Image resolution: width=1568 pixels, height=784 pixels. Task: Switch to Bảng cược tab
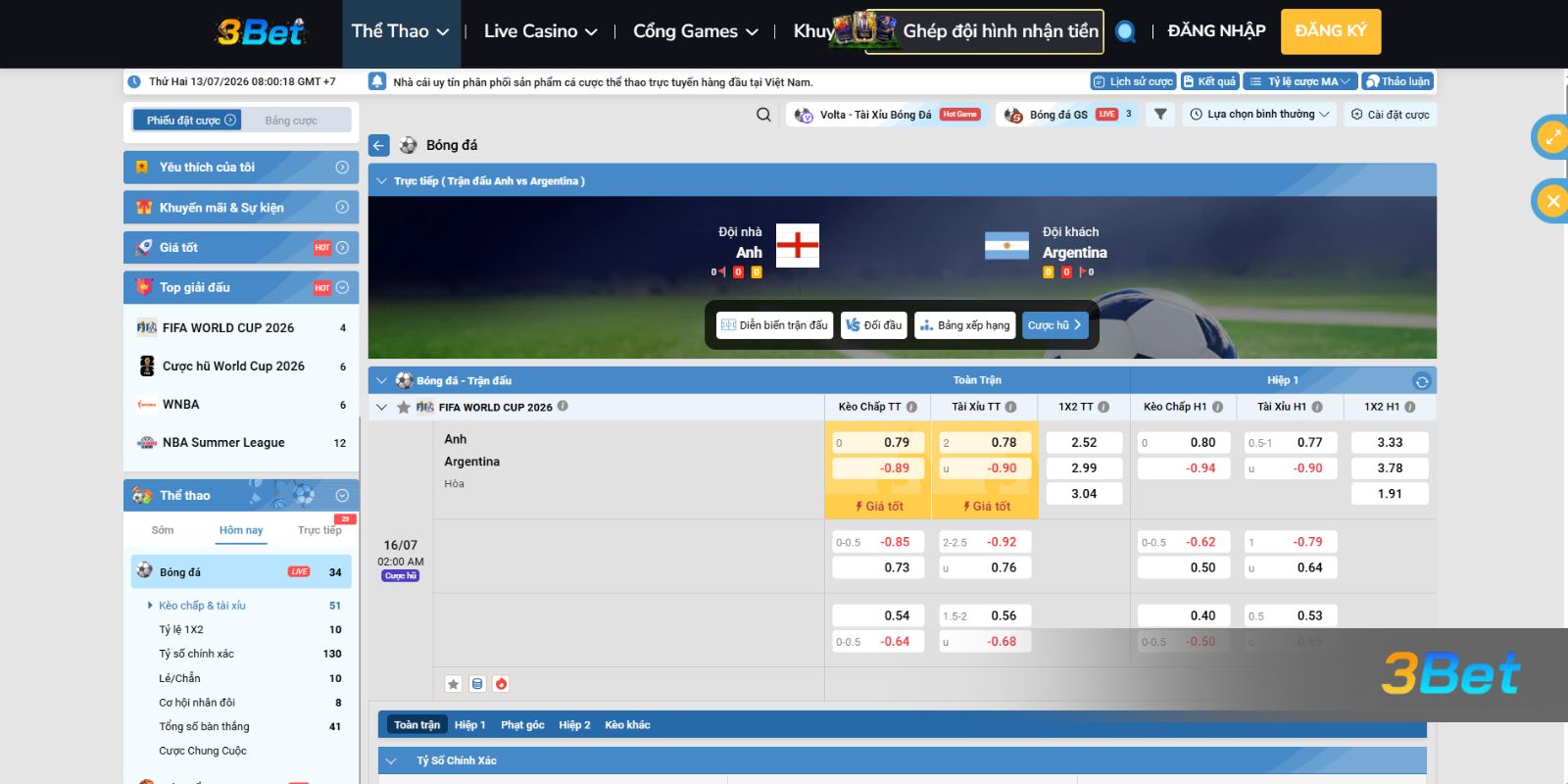(291, 121)
